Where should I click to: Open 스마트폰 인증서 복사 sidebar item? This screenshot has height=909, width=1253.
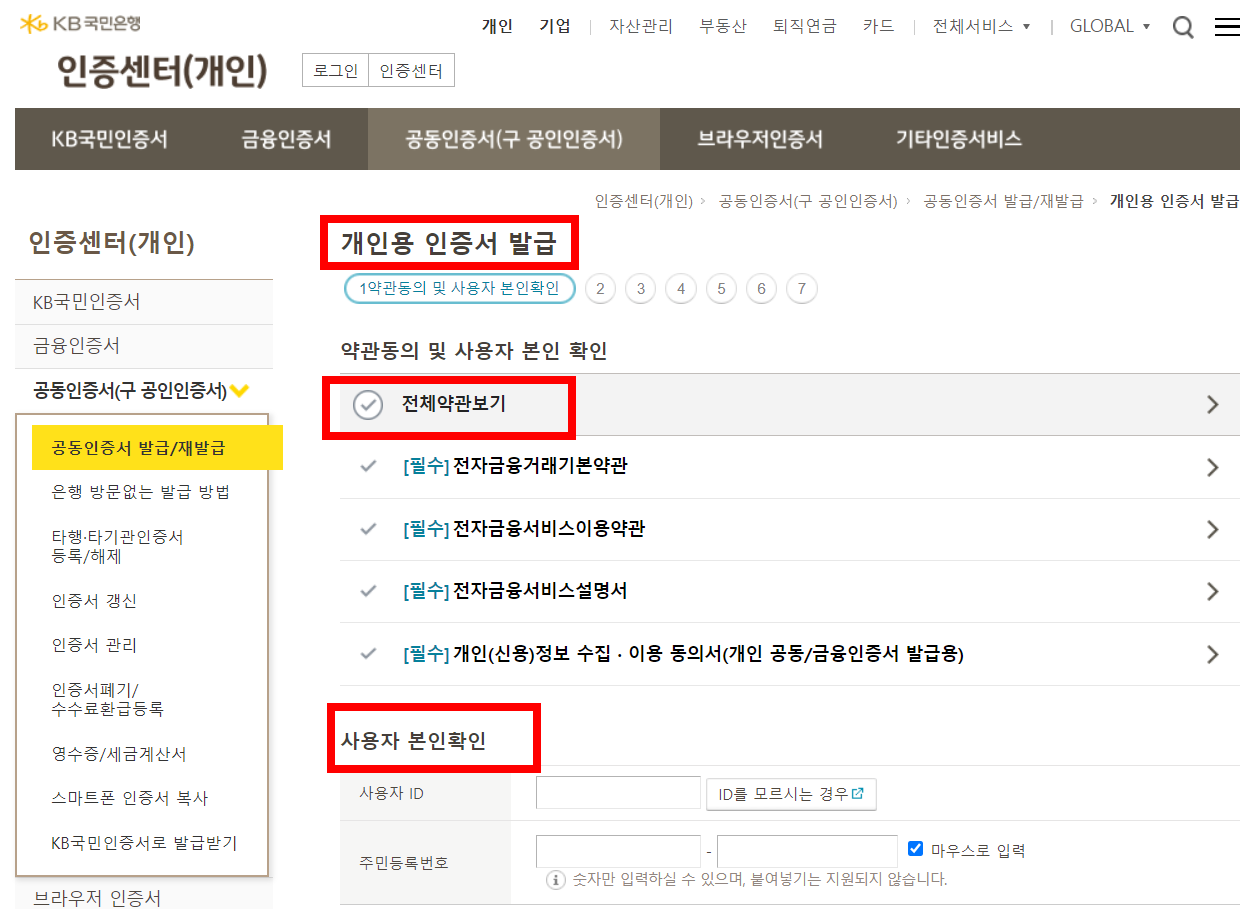130,798
